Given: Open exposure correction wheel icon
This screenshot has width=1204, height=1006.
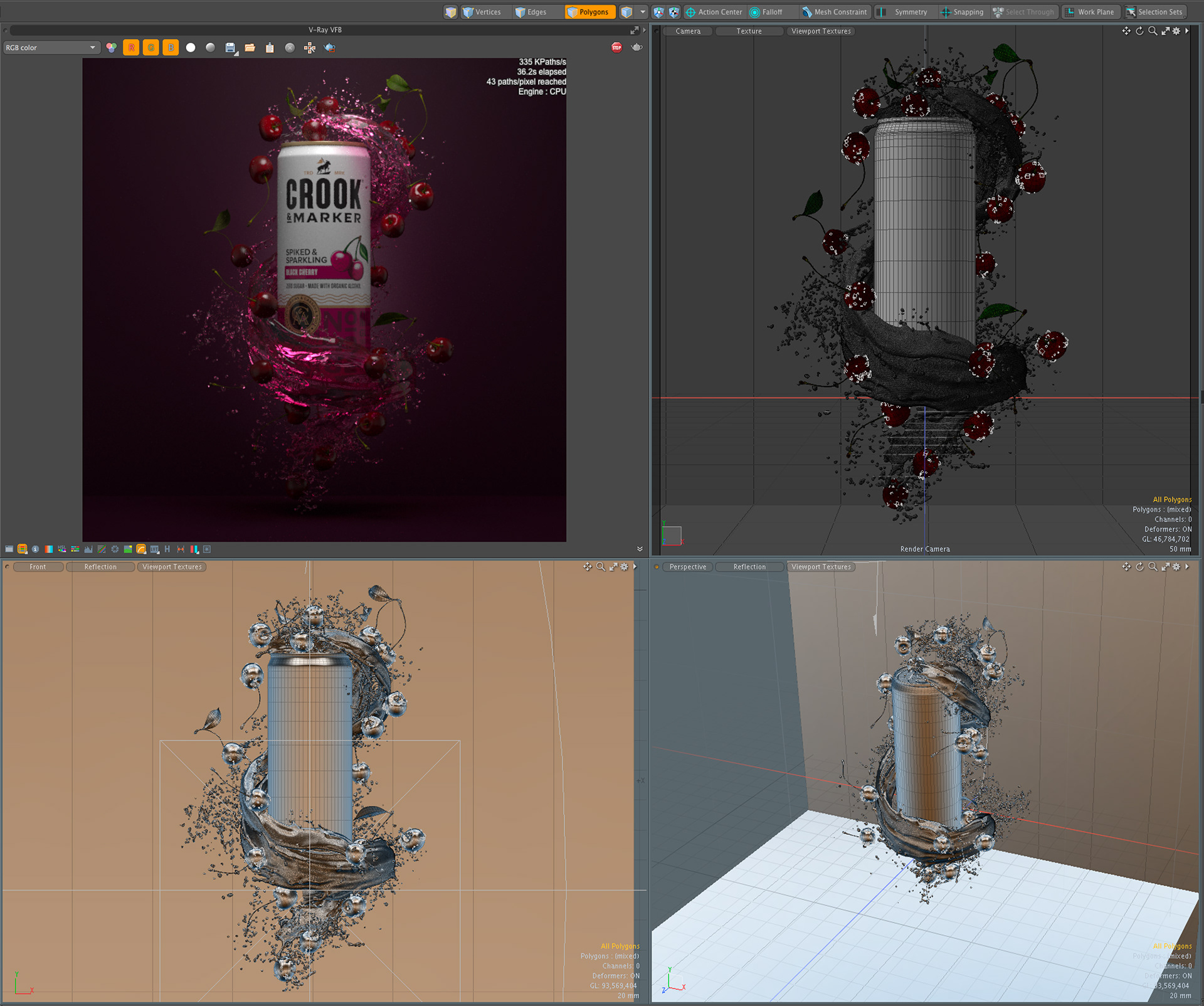Looking at the screenshot, I should (115, 549).
